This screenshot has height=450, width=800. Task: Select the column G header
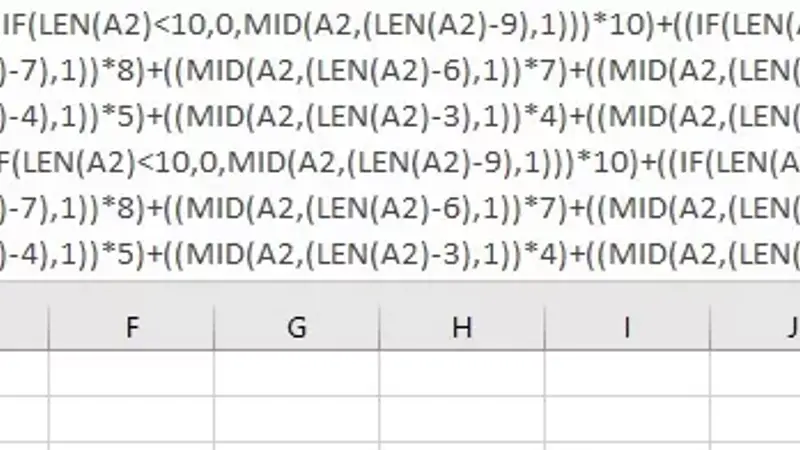click(297, 327)
